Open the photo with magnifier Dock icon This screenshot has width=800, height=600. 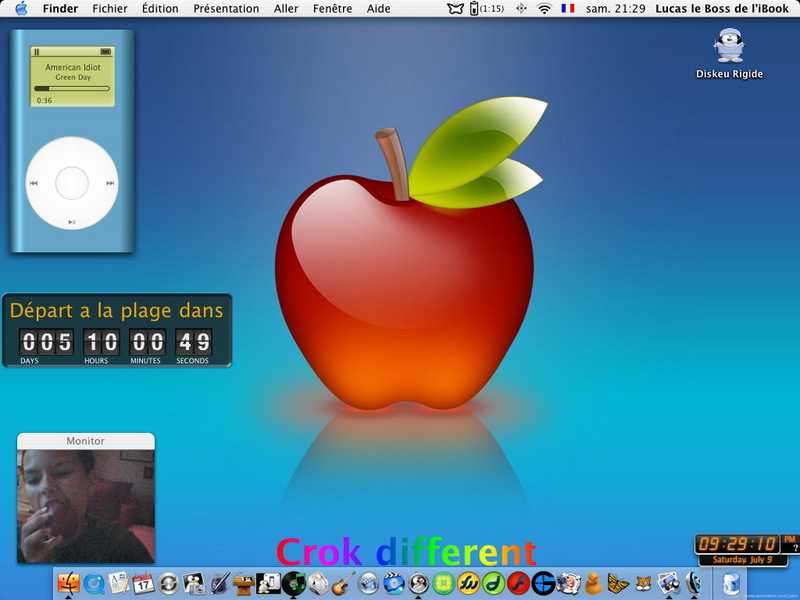(668, 583)
